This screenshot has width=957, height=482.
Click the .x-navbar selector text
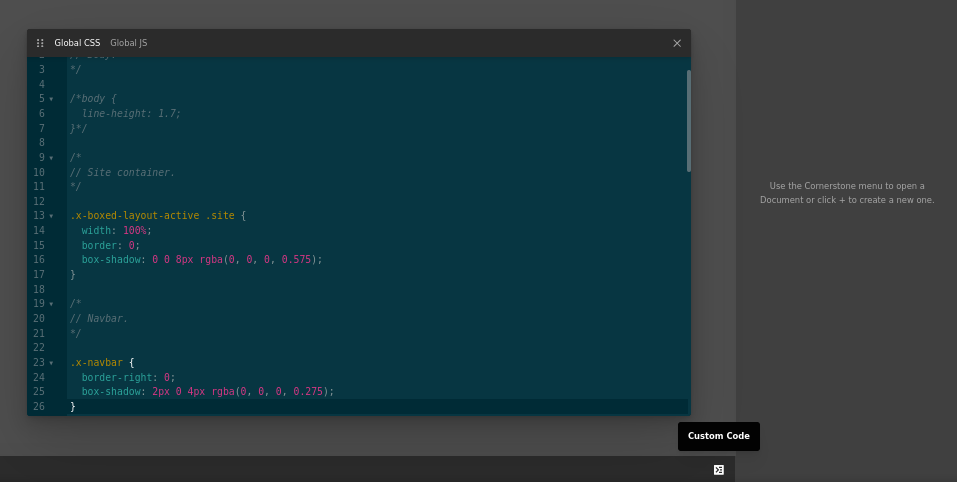point(96,362)
